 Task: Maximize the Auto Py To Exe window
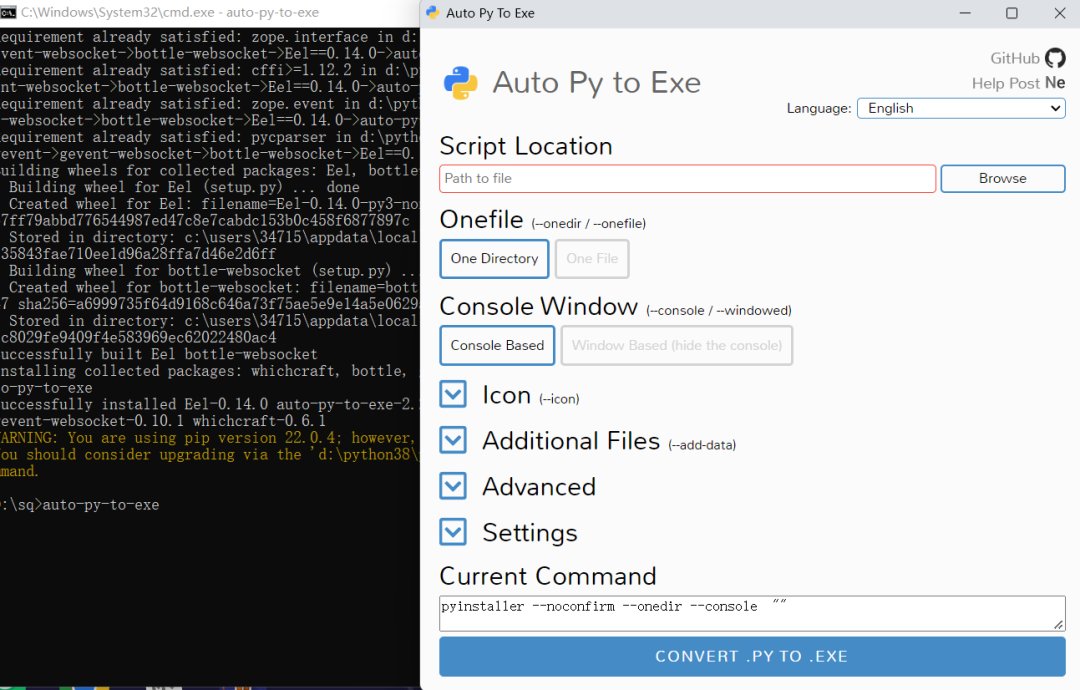(1011, 13)
